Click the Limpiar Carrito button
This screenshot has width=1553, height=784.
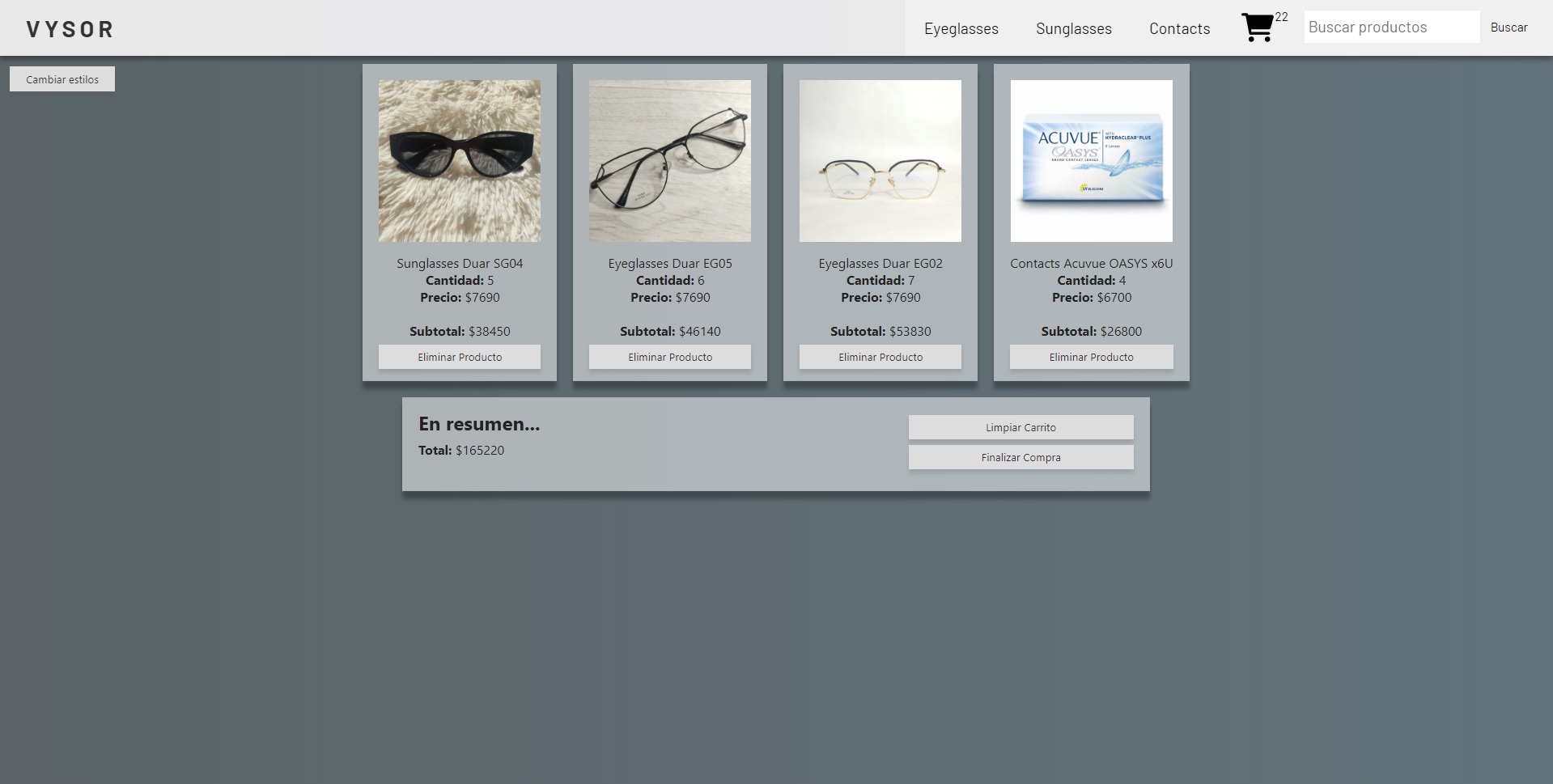coord(1021,427)
